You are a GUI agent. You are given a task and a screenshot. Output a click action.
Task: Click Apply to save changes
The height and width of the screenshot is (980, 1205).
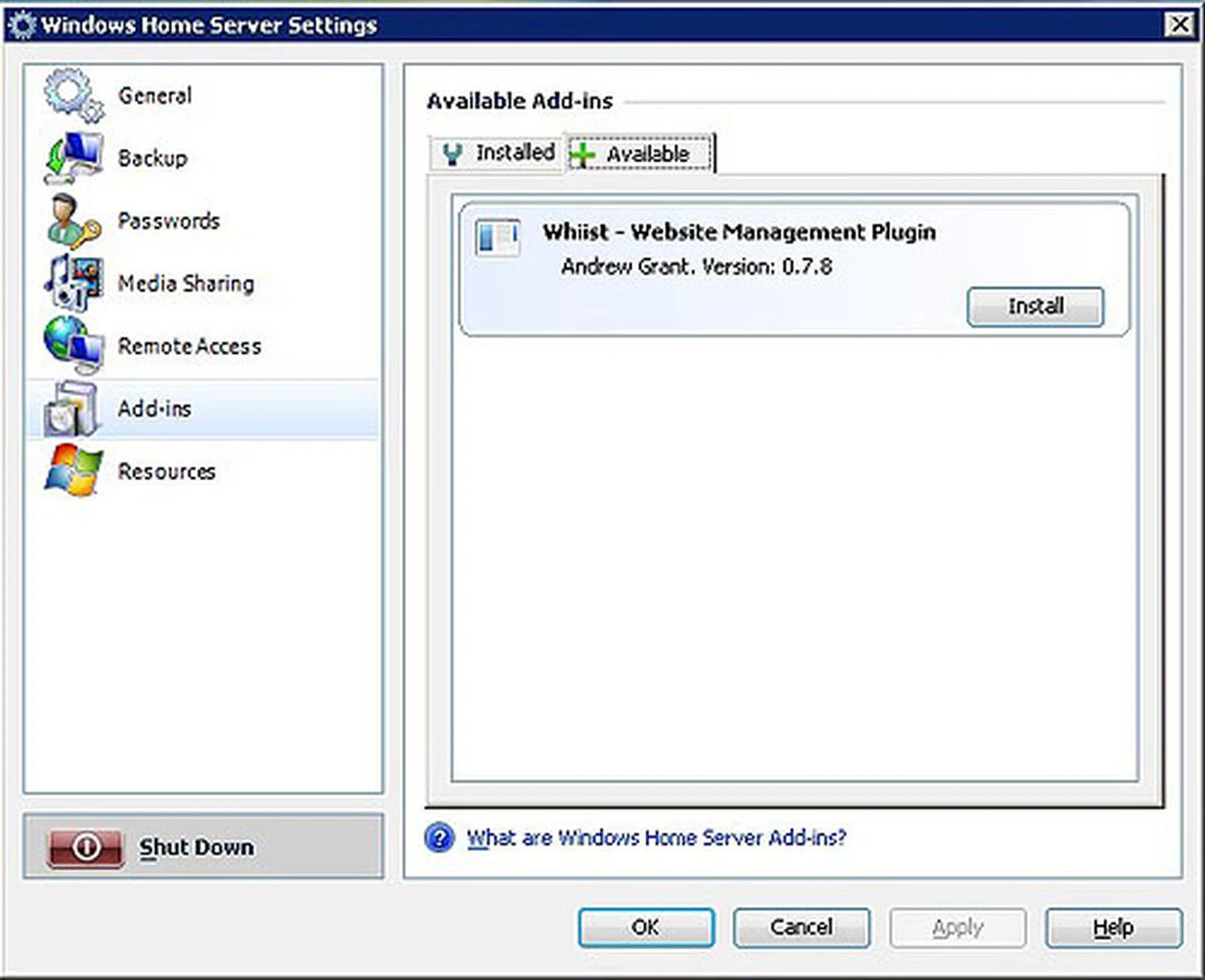[957, 927]
